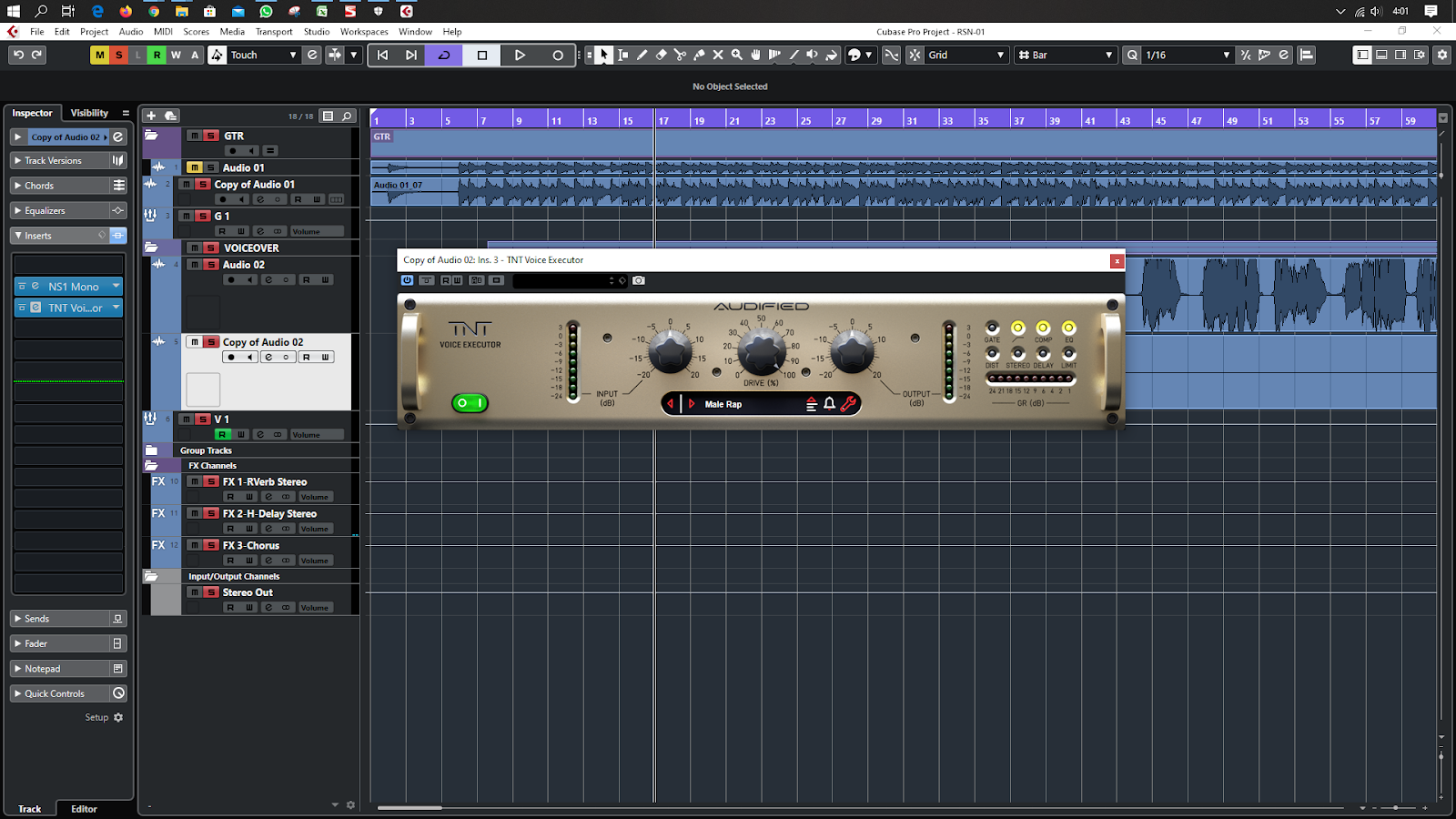Open the Bar grid type dropdown
This screenshot has height=819, width=1456.
1065,55
